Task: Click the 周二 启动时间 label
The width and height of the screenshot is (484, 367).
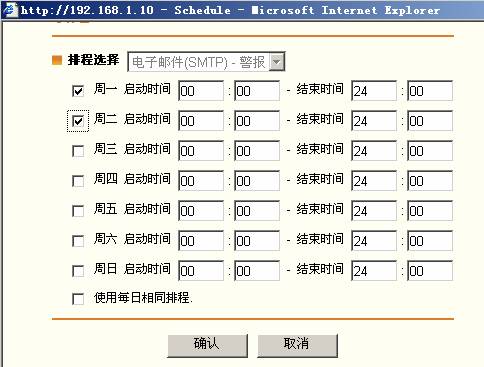Action: click(132, 119)
